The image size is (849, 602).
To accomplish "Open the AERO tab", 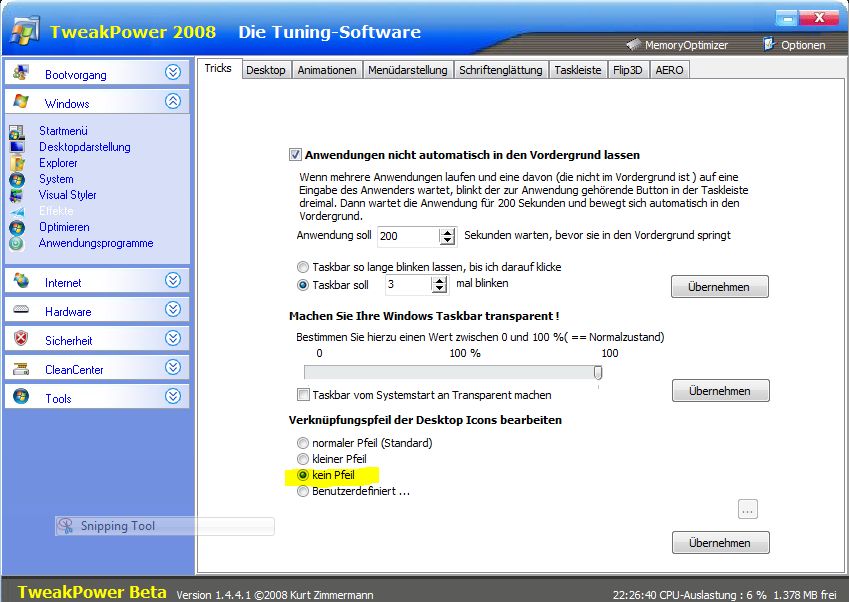I will [669, 70].
